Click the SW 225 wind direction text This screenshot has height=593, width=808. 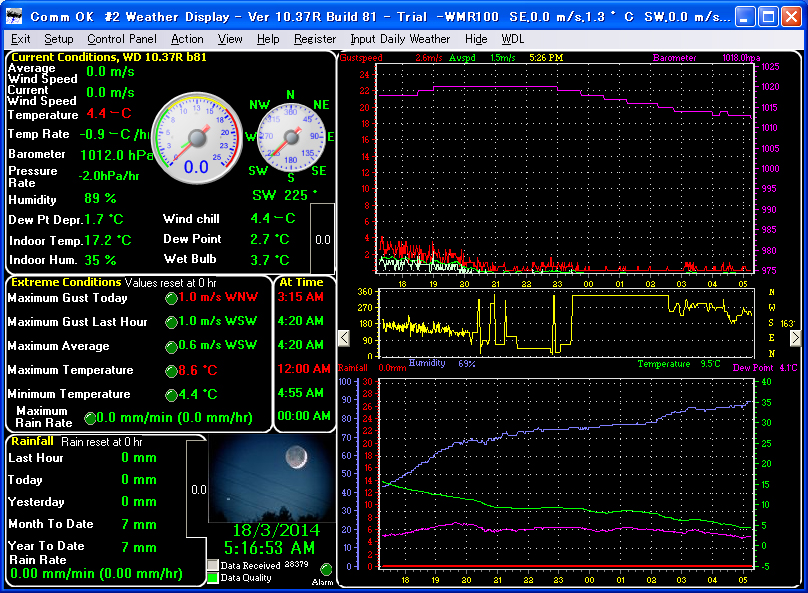(284, 195)
